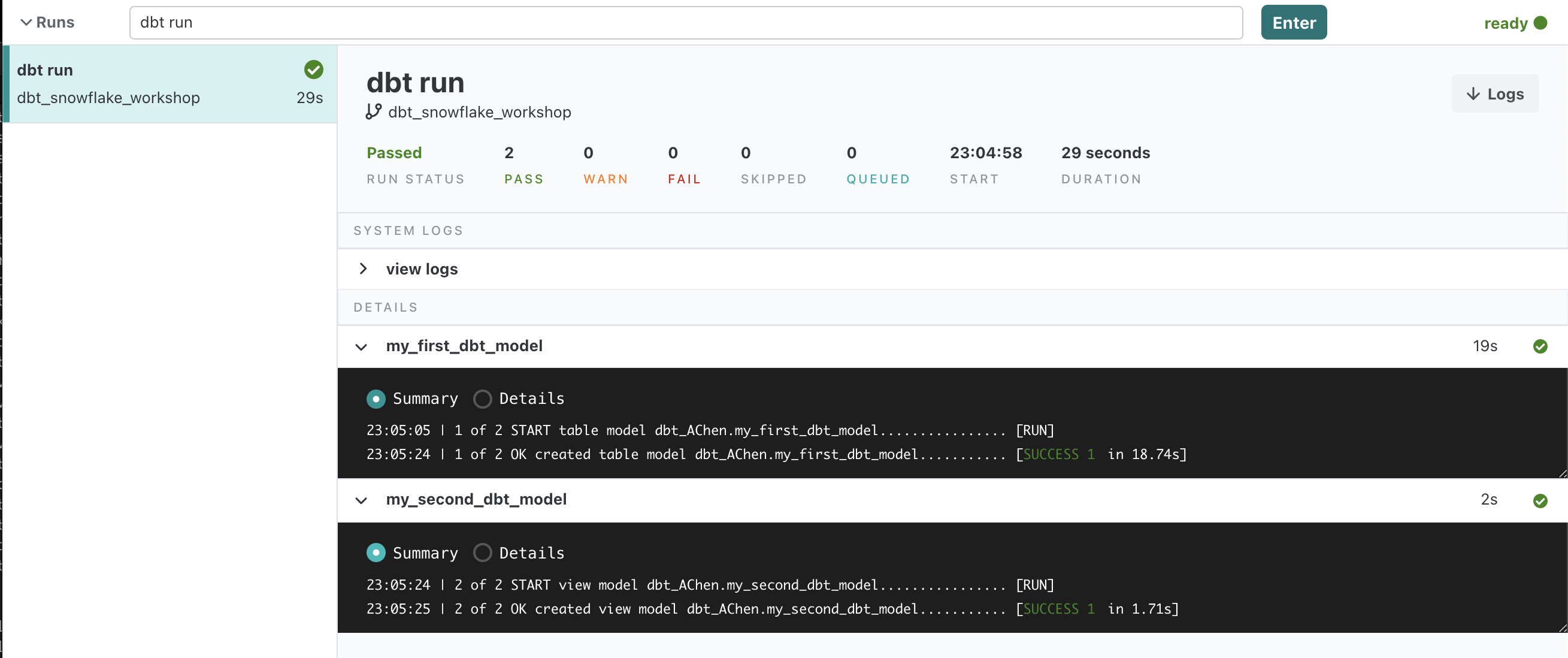The width and height of the screenshot is (1568, 658).
Task: Click the green success checkmark in sidebar run
Action: [x=313, y=70]
